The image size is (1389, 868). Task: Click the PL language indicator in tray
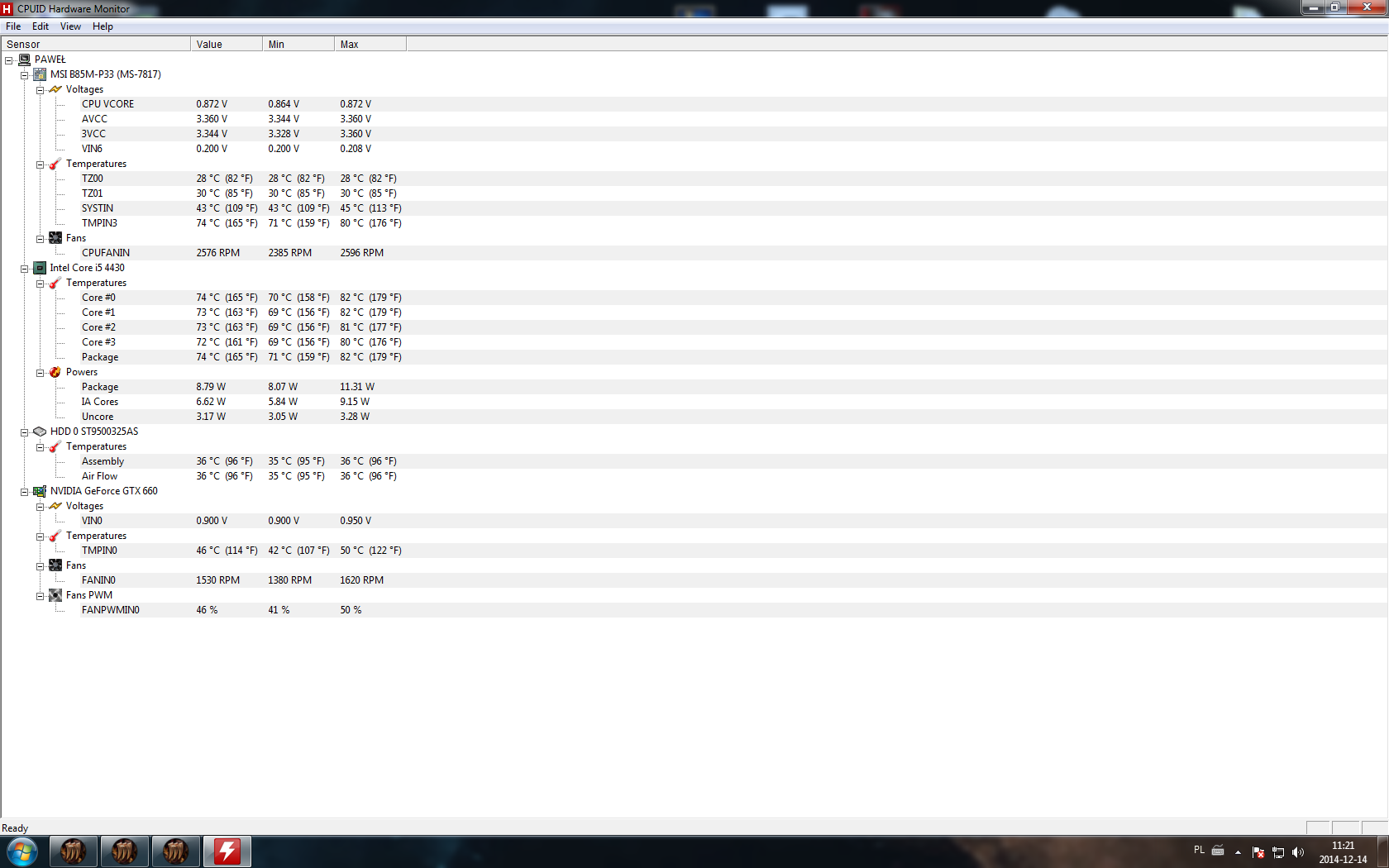[x=1199, y=850]
